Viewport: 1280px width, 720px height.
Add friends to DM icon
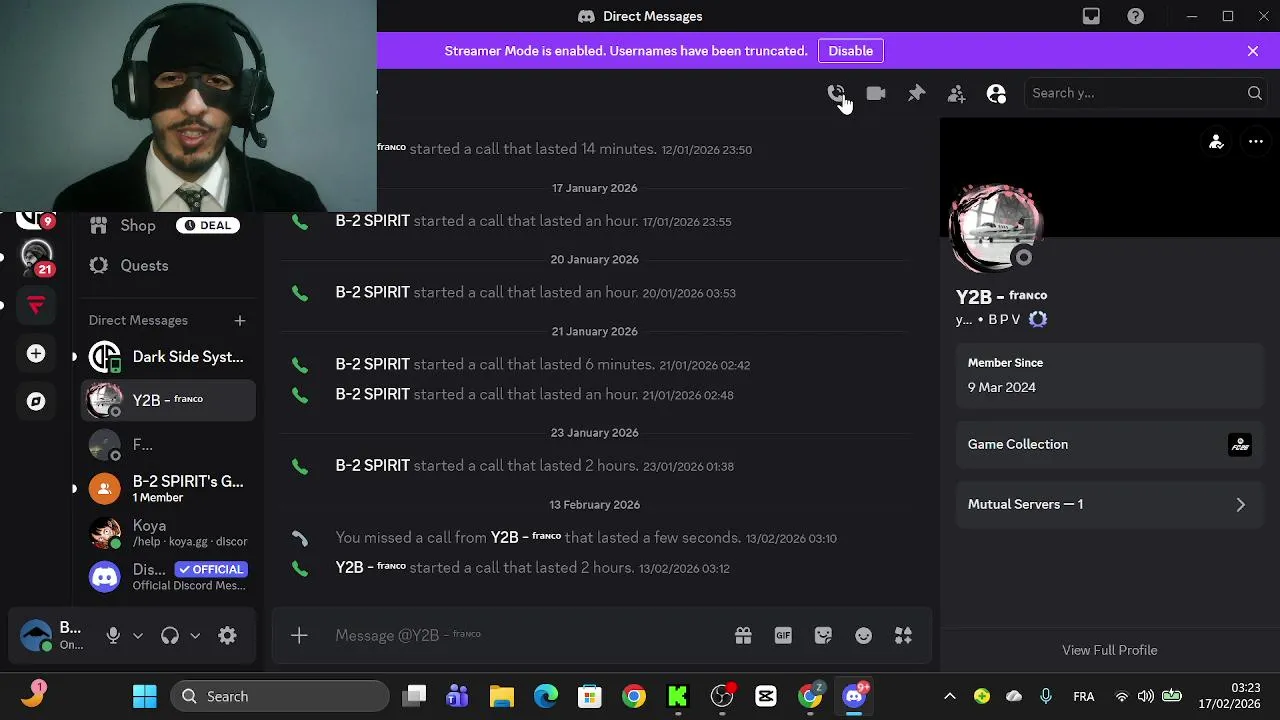pyautogui.click(x=956, y=93)
